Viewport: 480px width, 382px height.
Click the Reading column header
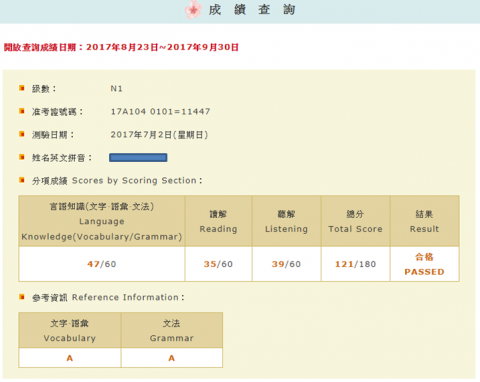219,221
